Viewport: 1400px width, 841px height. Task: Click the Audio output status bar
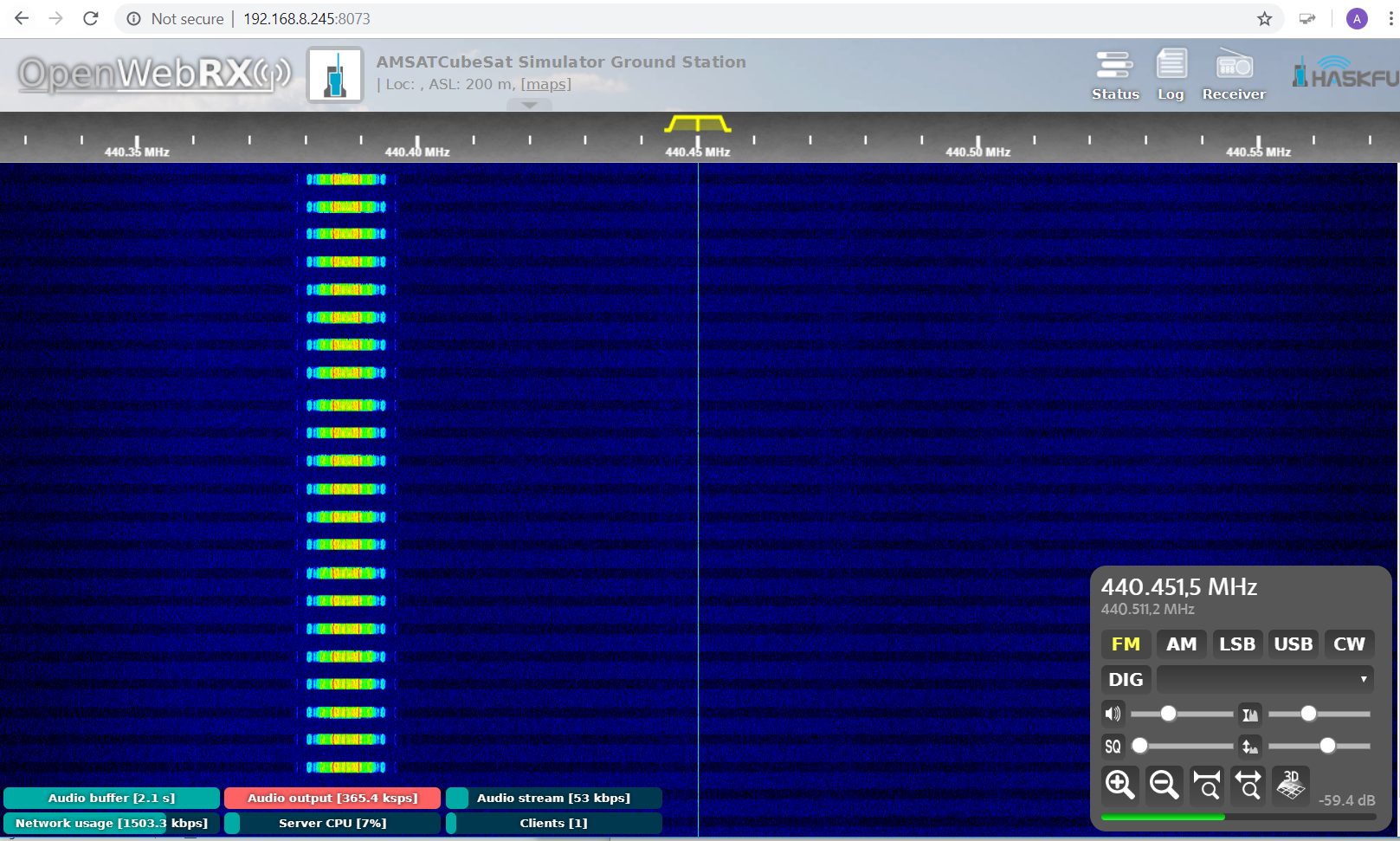(332, 798)
